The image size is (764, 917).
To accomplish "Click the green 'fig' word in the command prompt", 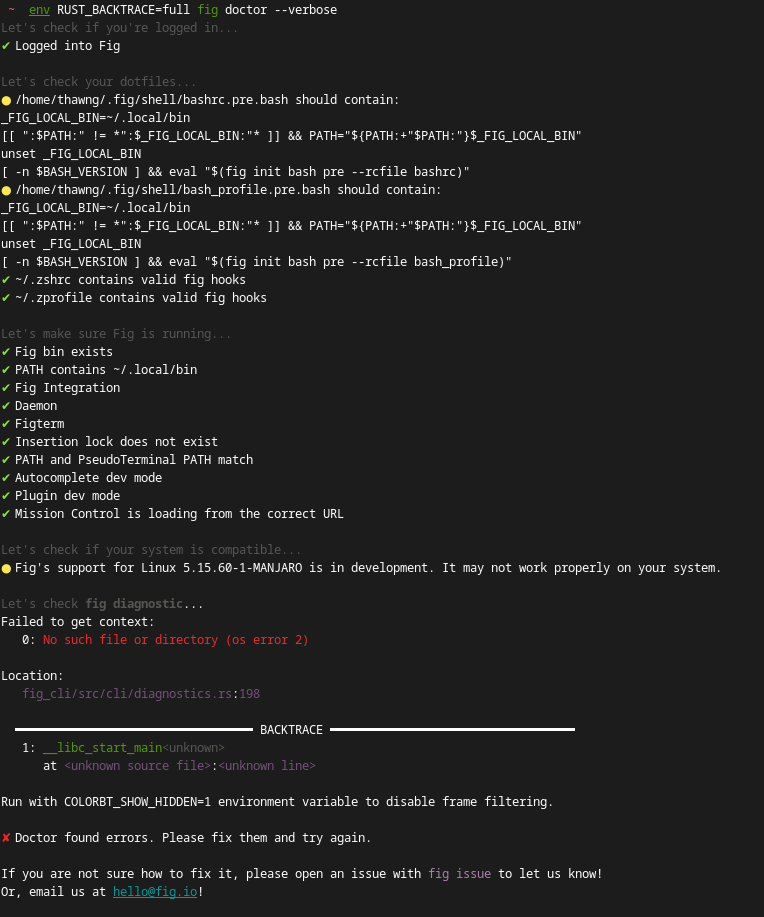I will (x=208, y=10).
